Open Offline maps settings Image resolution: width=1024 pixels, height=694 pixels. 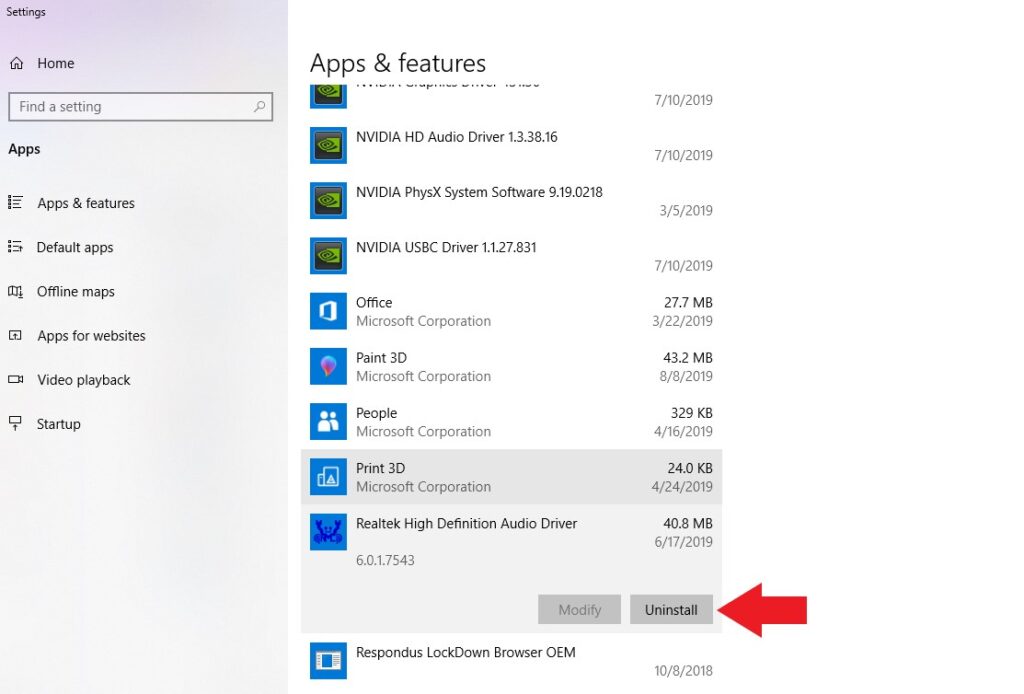76,291
